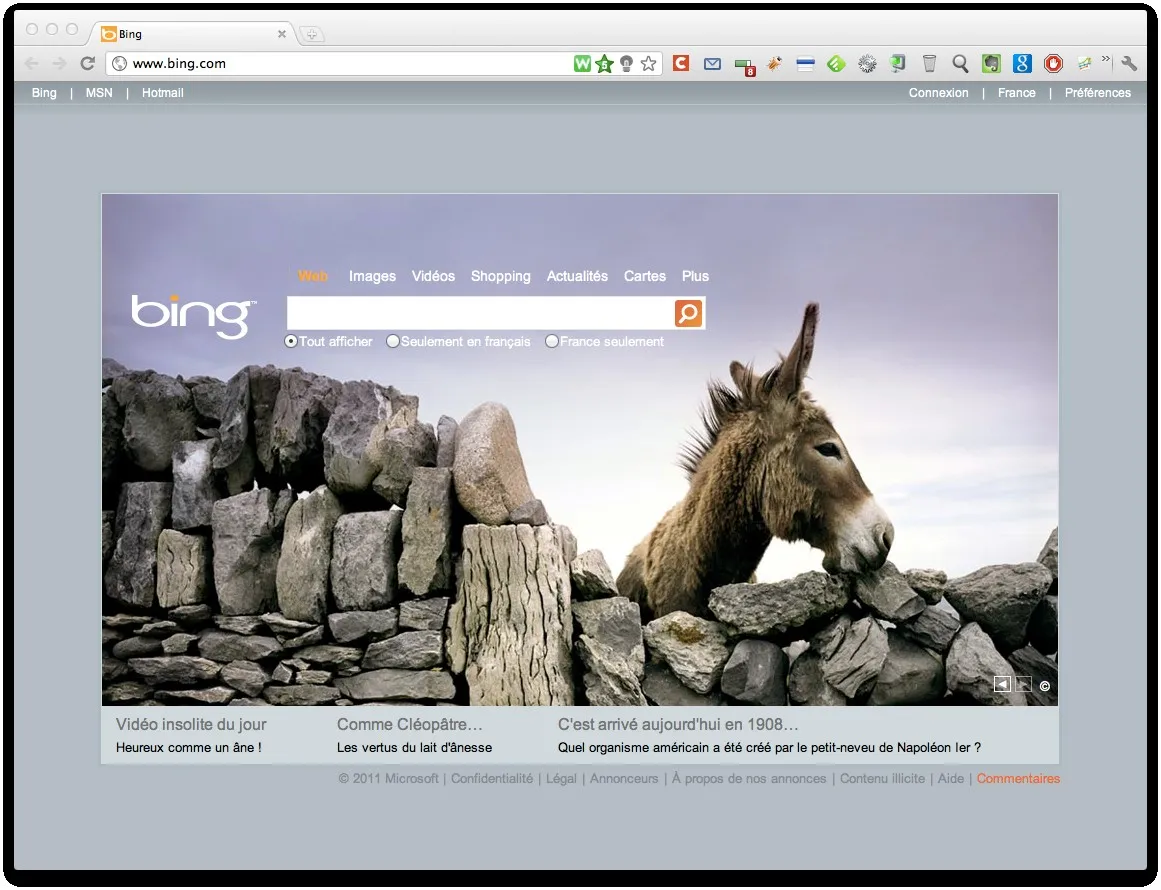Open 'À propos de nos annonces' link

coord(749,779)
